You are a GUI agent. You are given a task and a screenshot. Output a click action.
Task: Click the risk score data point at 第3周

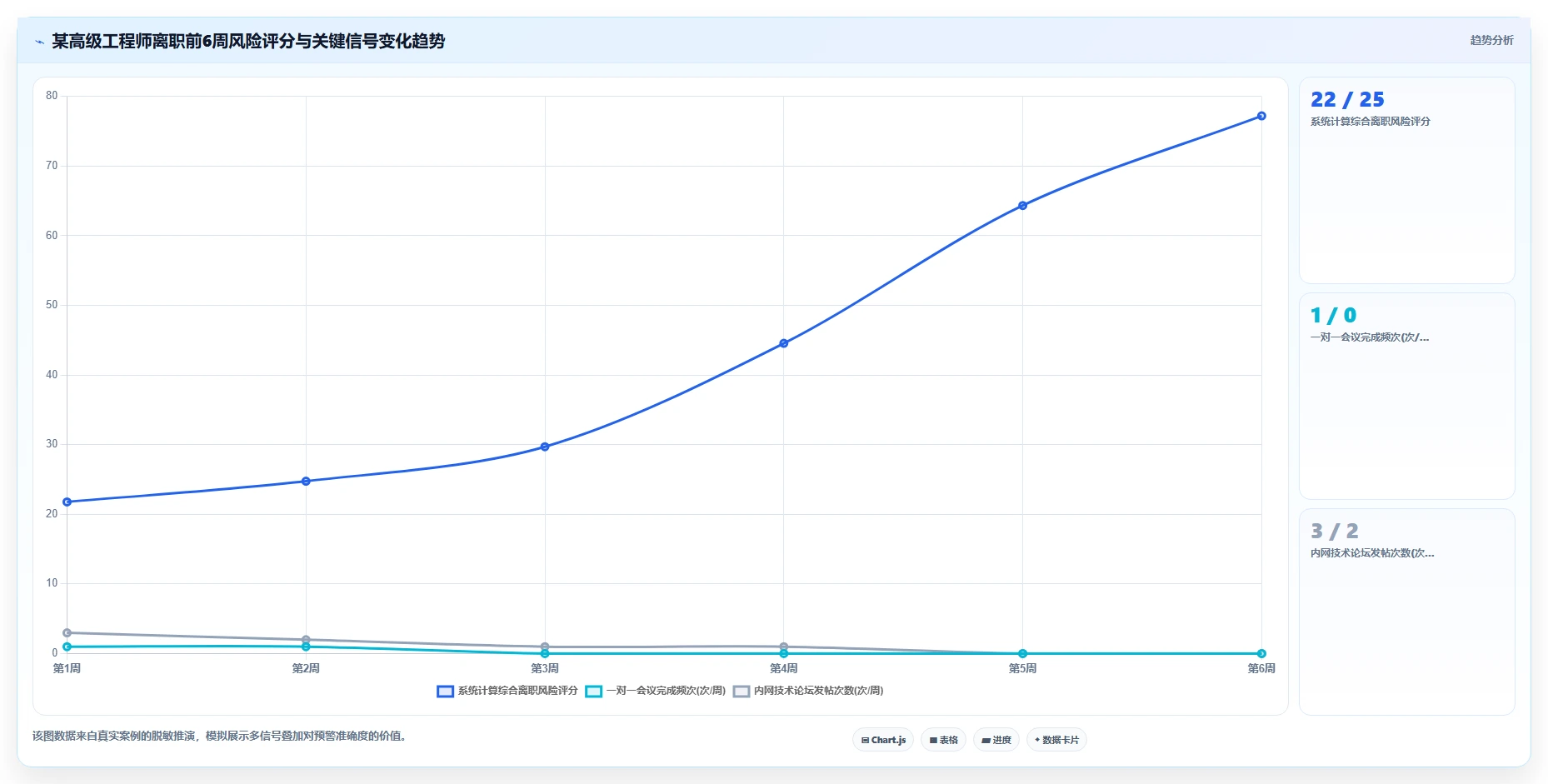pyautogui.click(x=545, y=447)
